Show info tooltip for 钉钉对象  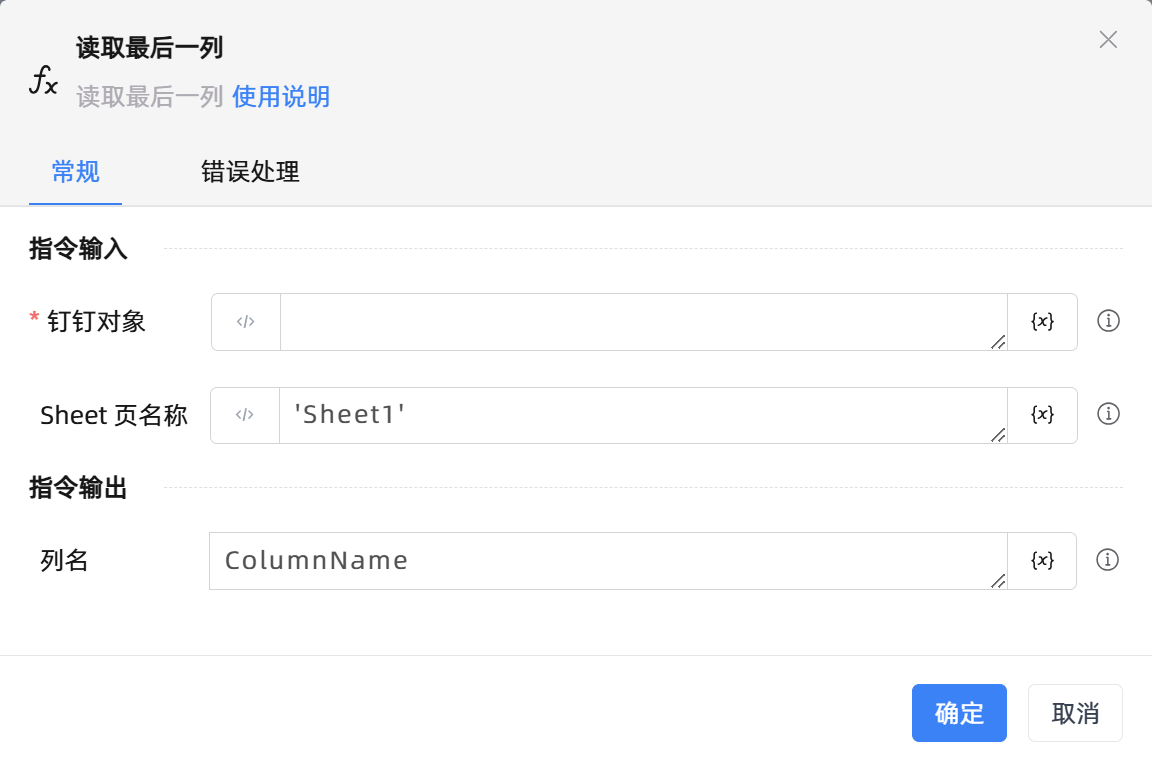coord(1108,321)
